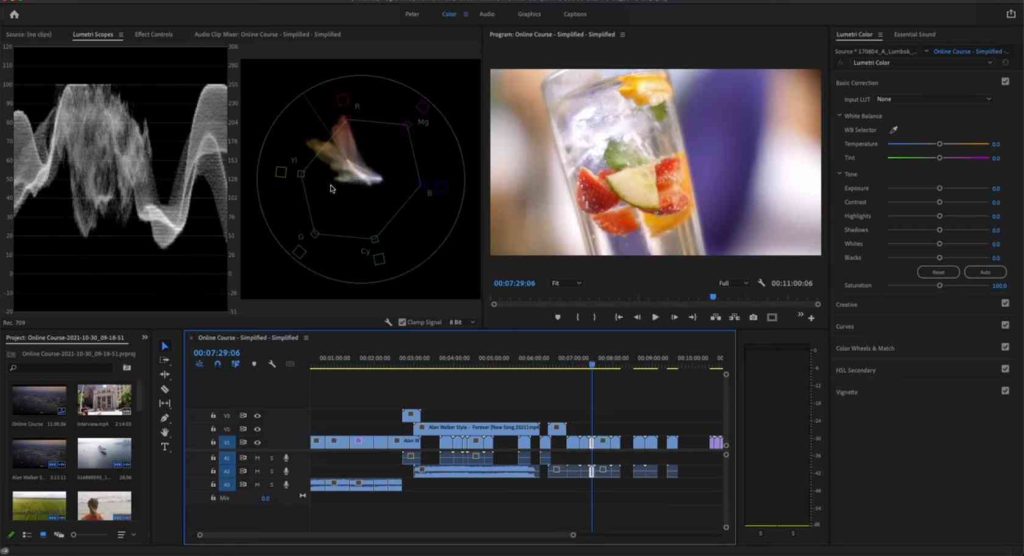Switch to the Color workspace
The image size is (1024, 556).
coord(449,14)
